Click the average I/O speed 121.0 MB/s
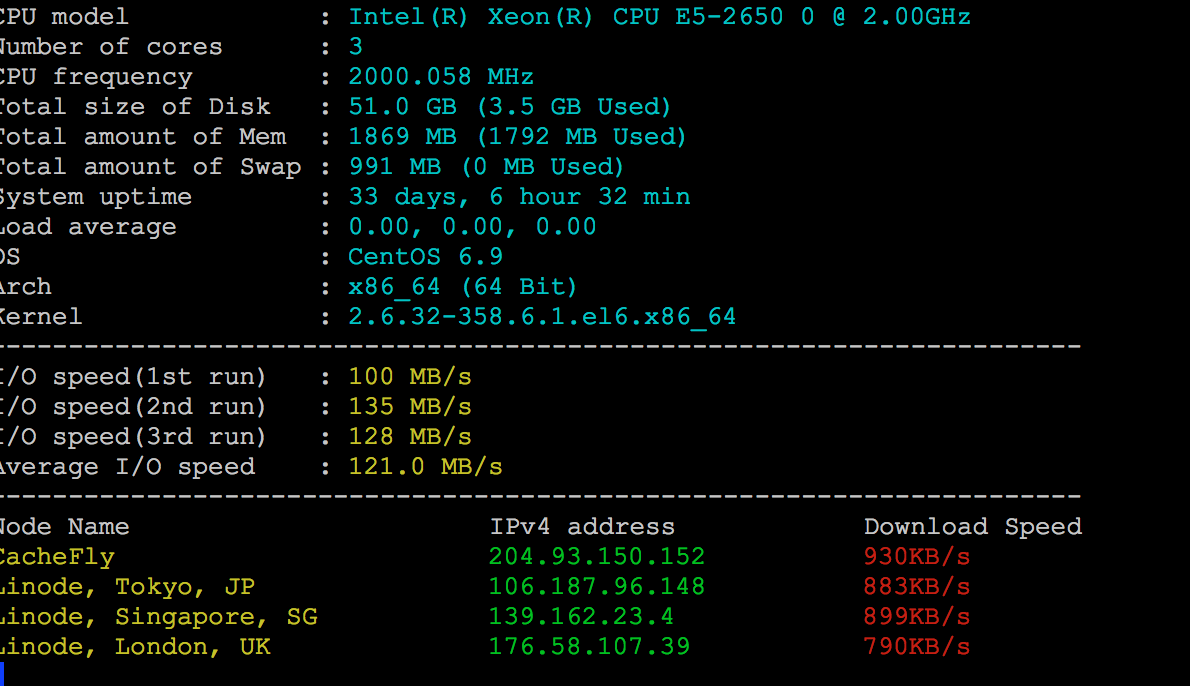1190x686 pixels. tap(425, 467)
